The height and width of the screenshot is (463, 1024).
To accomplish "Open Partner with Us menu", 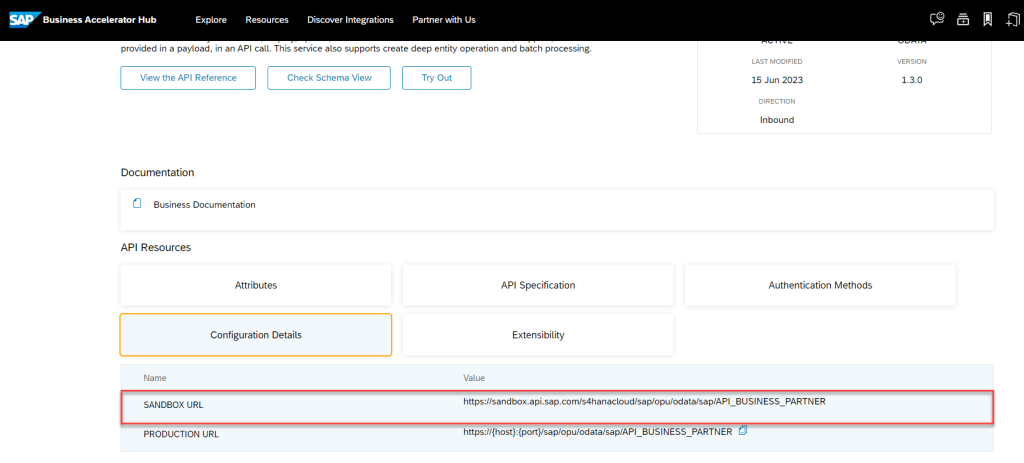I will click(443, 20).
